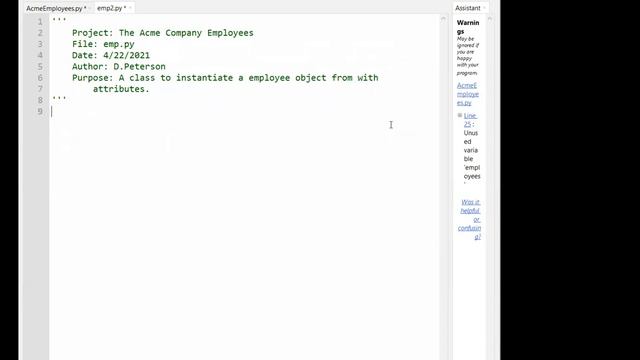Open 'Was it helpful or confusing?' feedback link
Image resolution: width=640 pixels, height=360 pixels.
(x=470, y=219)
